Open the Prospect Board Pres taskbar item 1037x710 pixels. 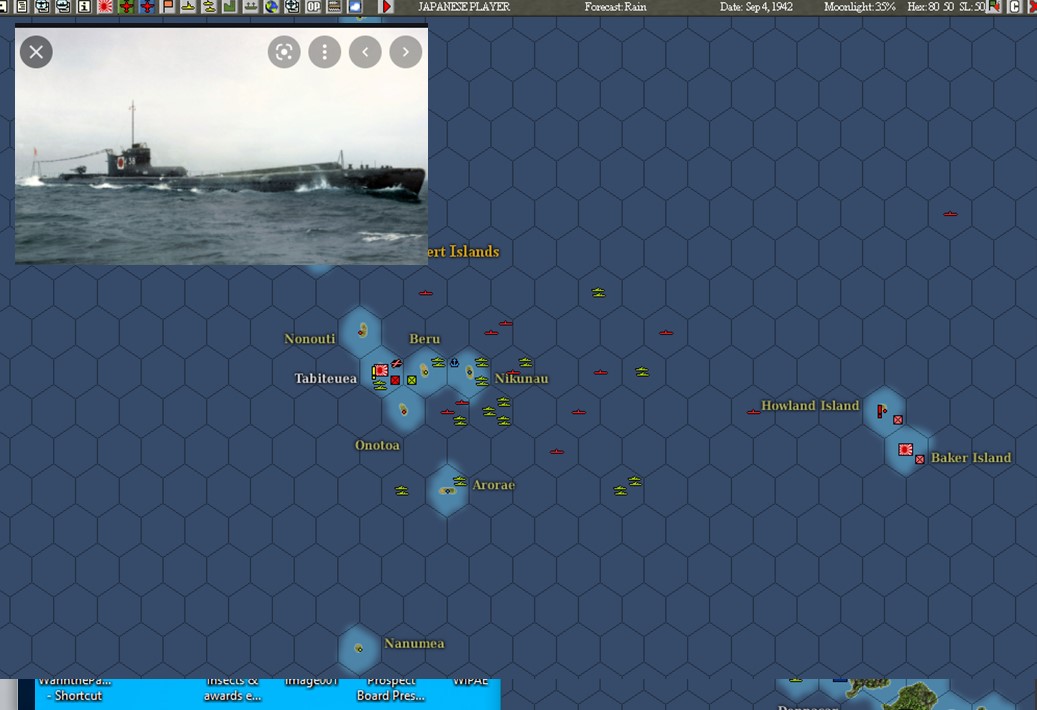click(389, 688)
